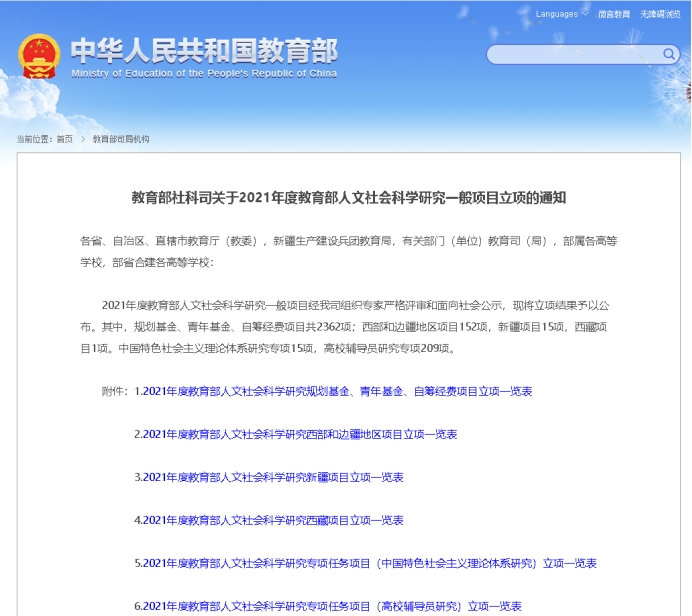The height and width of the screenshot is (616, 692).
Task: Open attachment 6 高校辅导员研究 list
Action: [x=328, y=606]
